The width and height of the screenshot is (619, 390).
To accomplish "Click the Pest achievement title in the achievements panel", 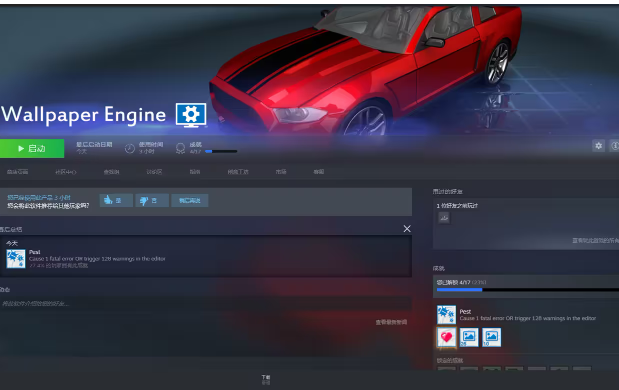I will (x=465, y=311).
